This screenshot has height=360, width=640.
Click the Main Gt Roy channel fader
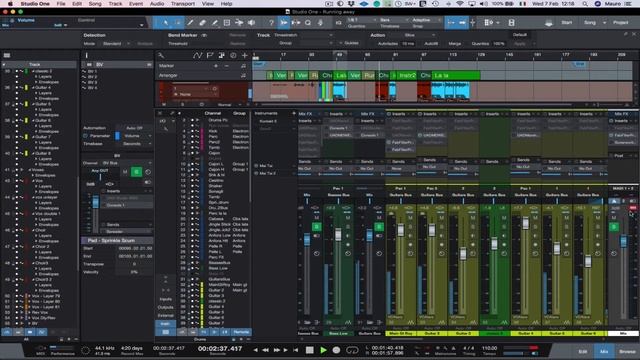tap(400, 230)
